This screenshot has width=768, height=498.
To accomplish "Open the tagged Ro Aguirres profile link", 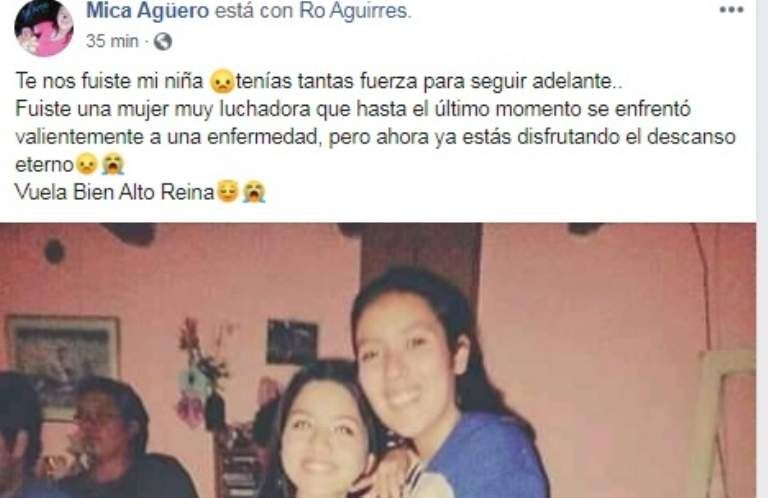I will [x=353, y=11].
